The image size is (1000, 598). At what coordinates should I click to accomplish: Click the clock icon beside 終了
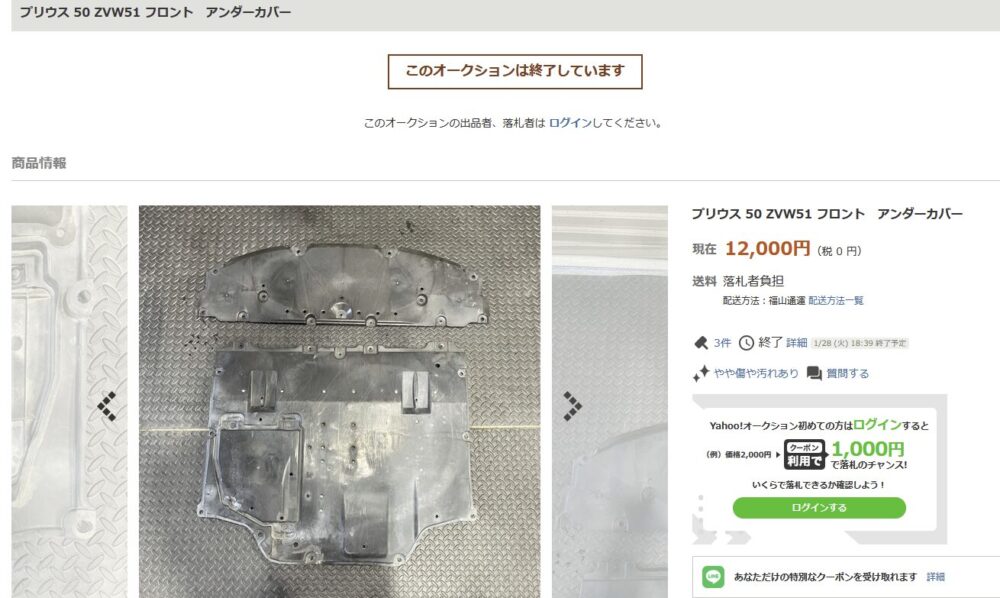click(x=746, y=343)
